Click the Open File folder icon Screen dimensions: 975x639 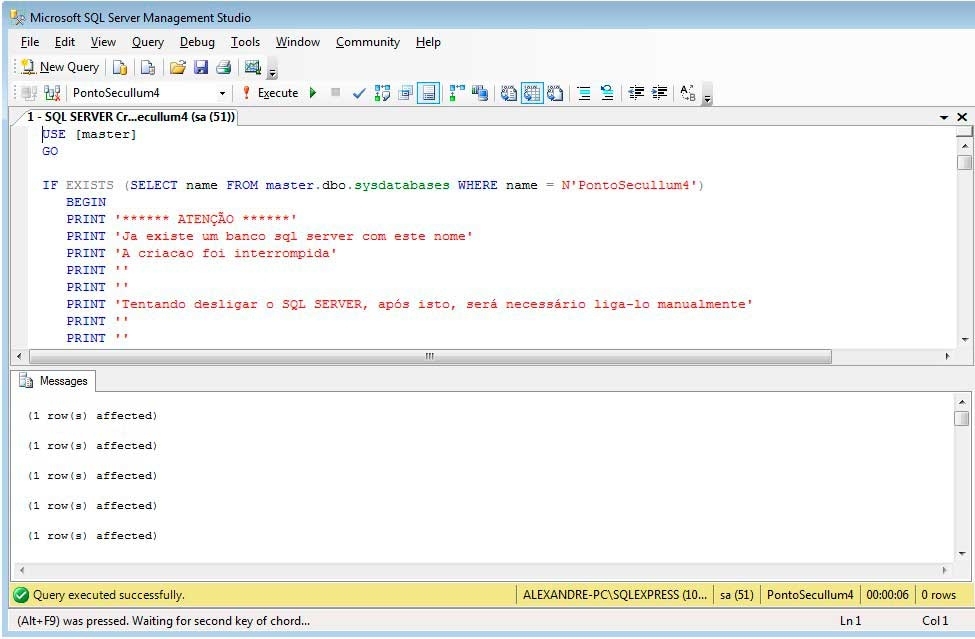[x=177, y=67]
